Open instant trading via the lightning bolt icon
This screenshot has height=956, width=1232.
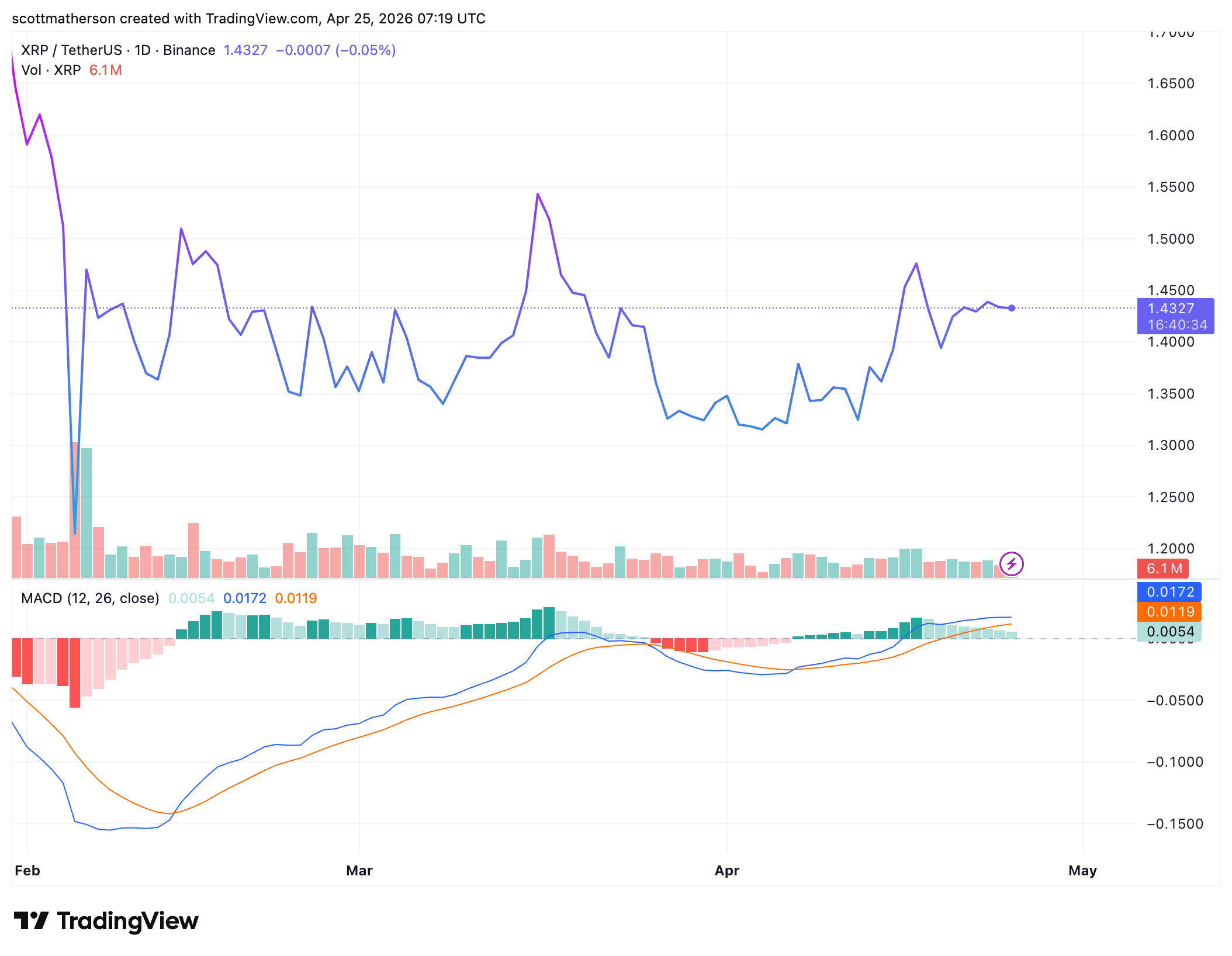click(x=1010, y=563)
